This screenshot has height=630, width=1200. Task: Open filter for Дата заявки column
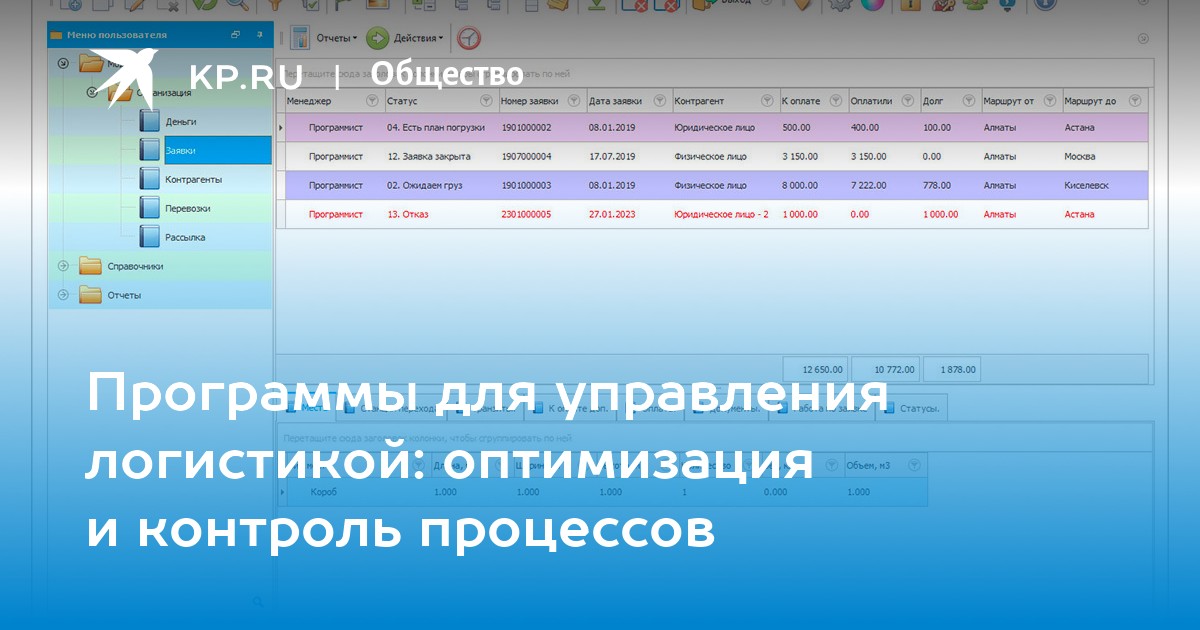click(x=658, y=101)
